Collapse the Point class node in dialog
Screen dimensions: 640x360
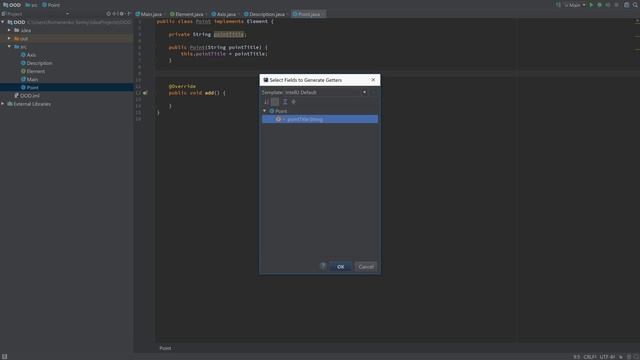click(x=264, y=111)
